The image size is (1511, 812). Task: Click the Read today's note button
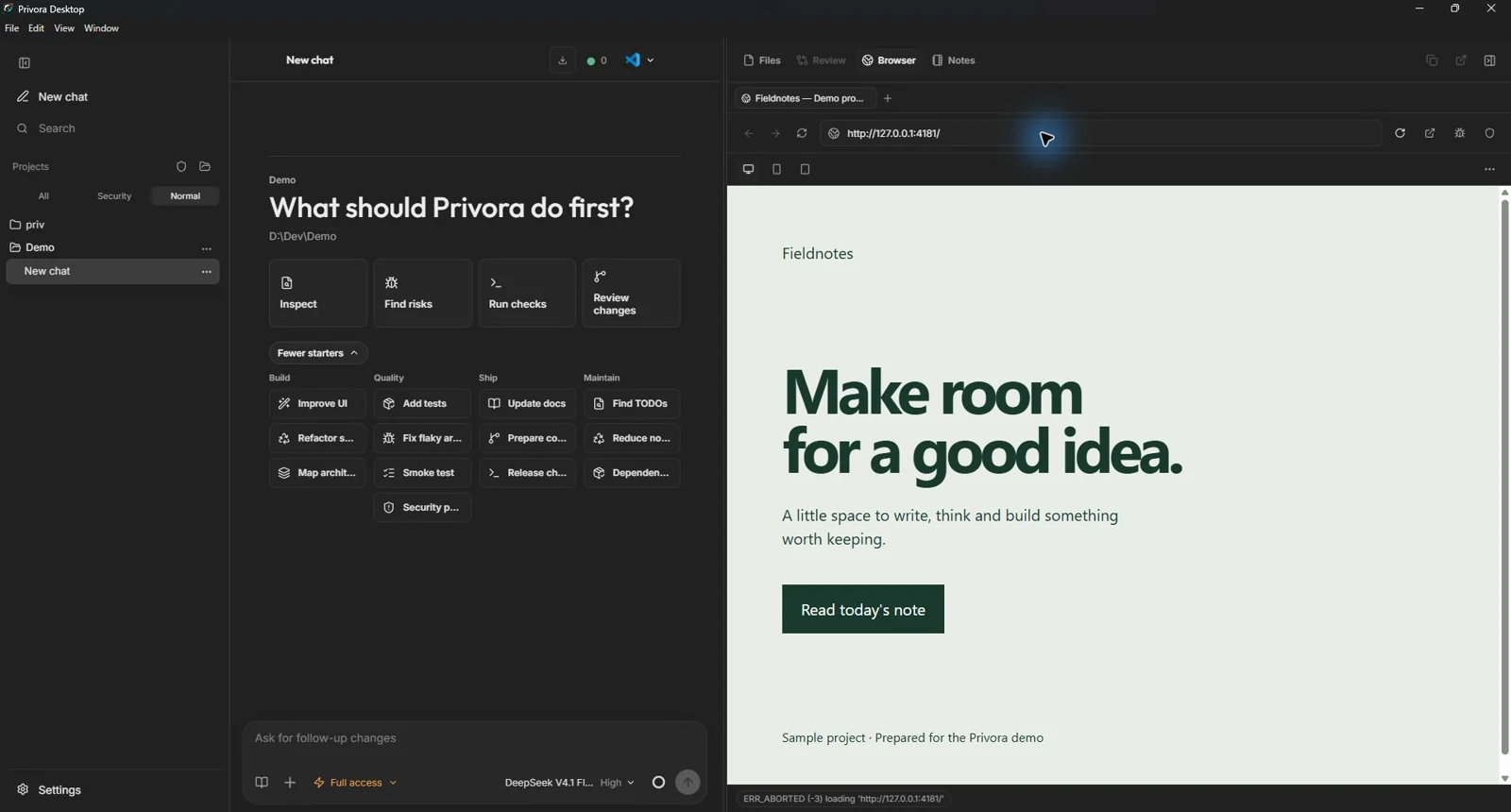pyautogui.click(x=863, y=609)
